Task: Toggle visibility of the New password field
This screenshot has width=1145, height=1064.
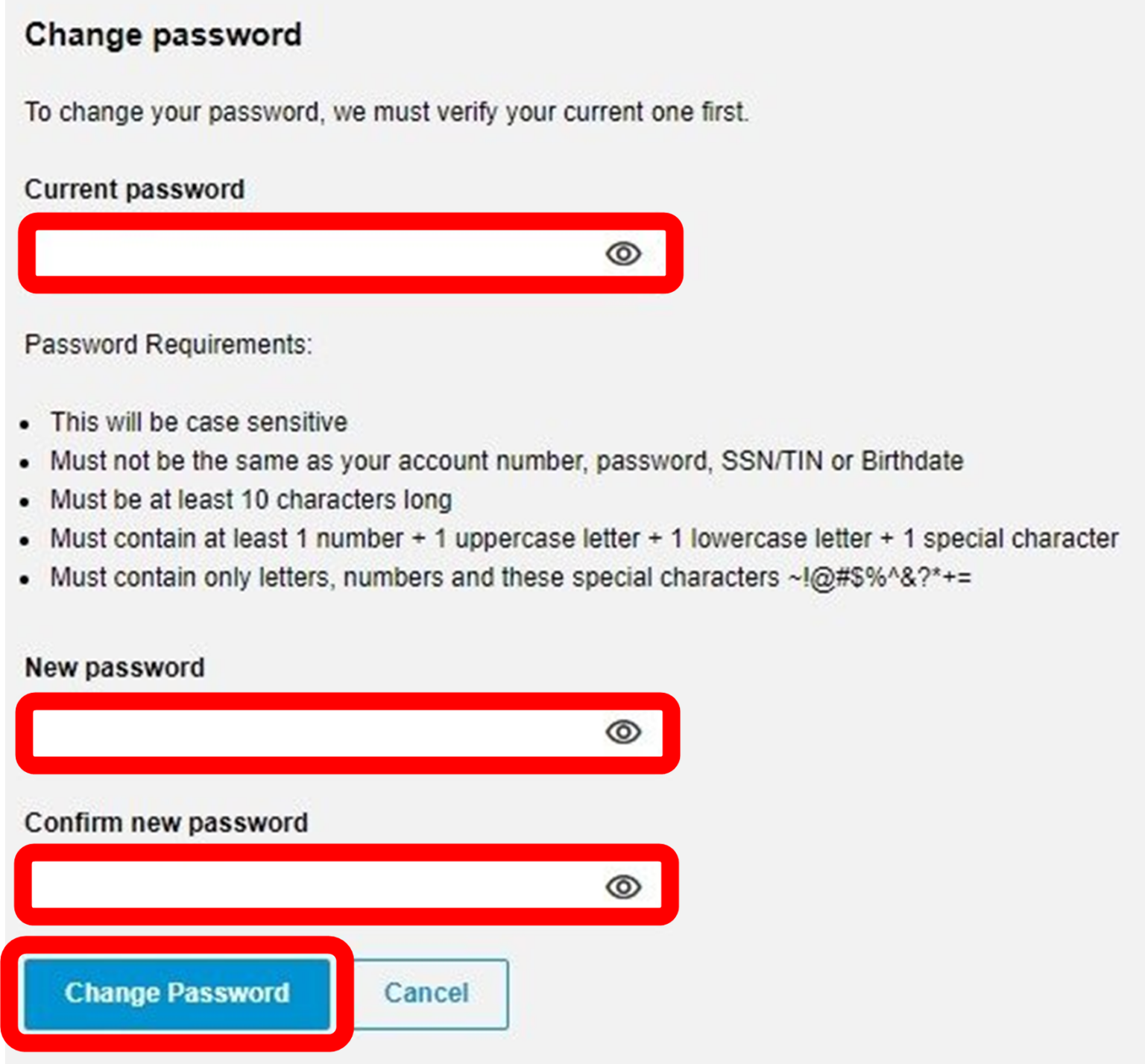Action: point(625,732)
